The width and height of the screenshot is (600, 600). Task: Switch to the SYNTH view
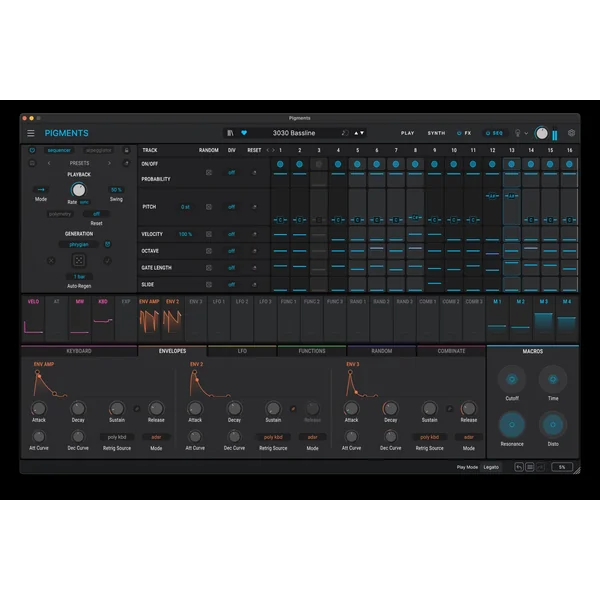[x=436, y=133]
